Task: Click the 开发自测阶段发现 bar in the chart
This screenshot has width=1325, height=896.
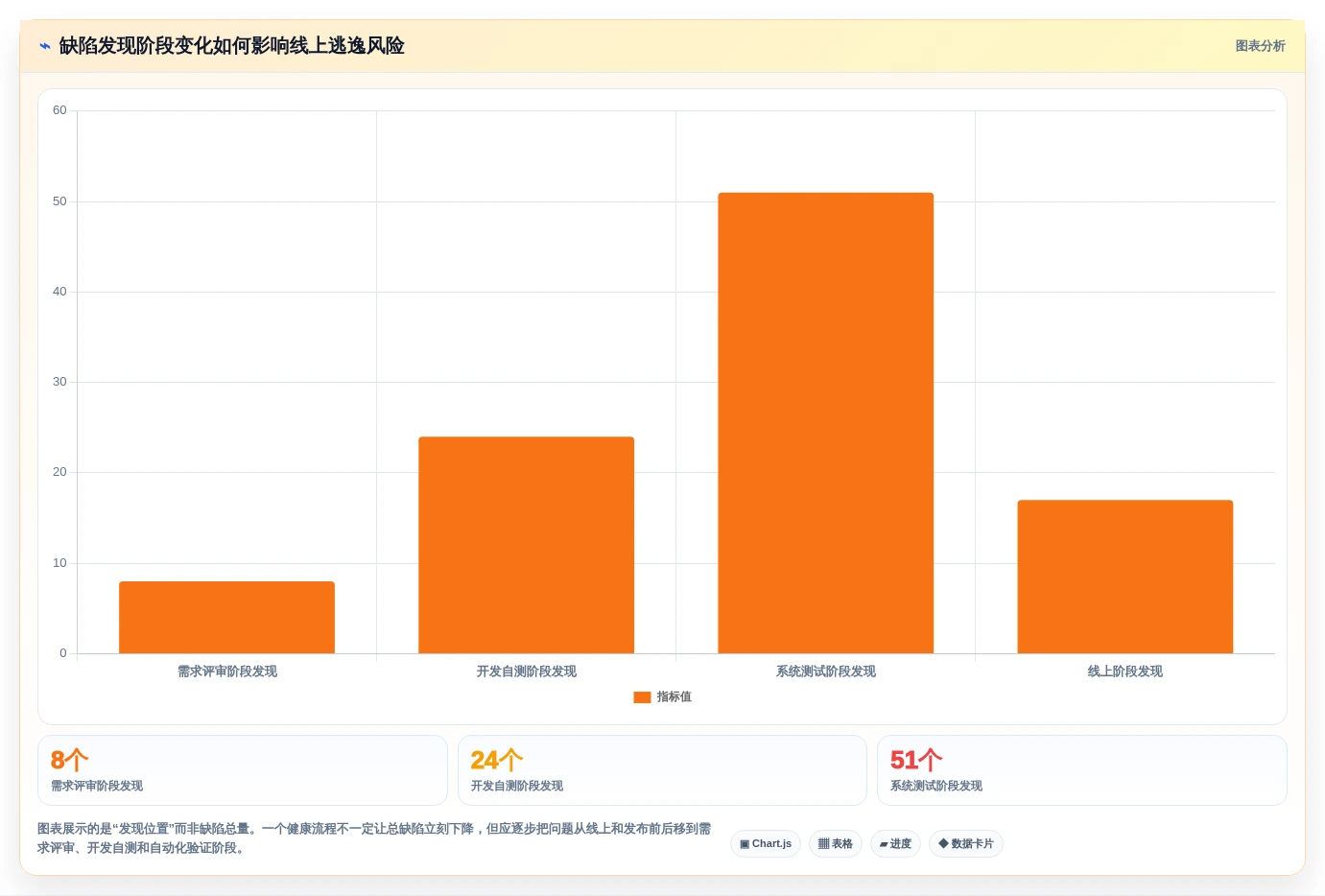Action: [x=526, y=545]
